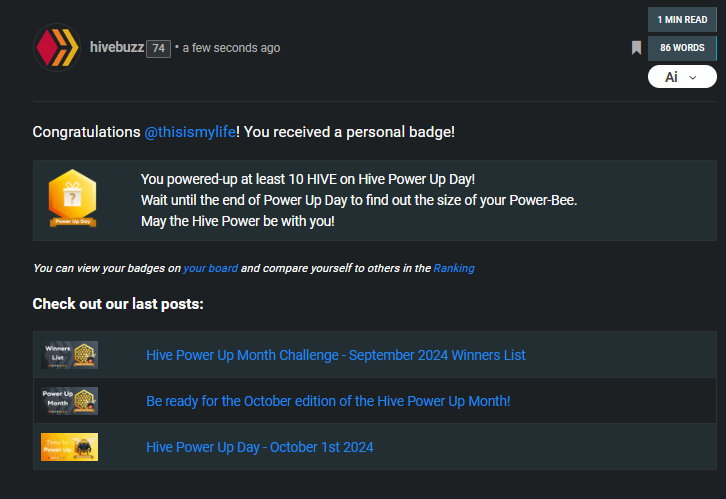The width and height of the screenshot is (726, 499).
Task: Expand the Ai dropdown menu
Action: [682, 77]
